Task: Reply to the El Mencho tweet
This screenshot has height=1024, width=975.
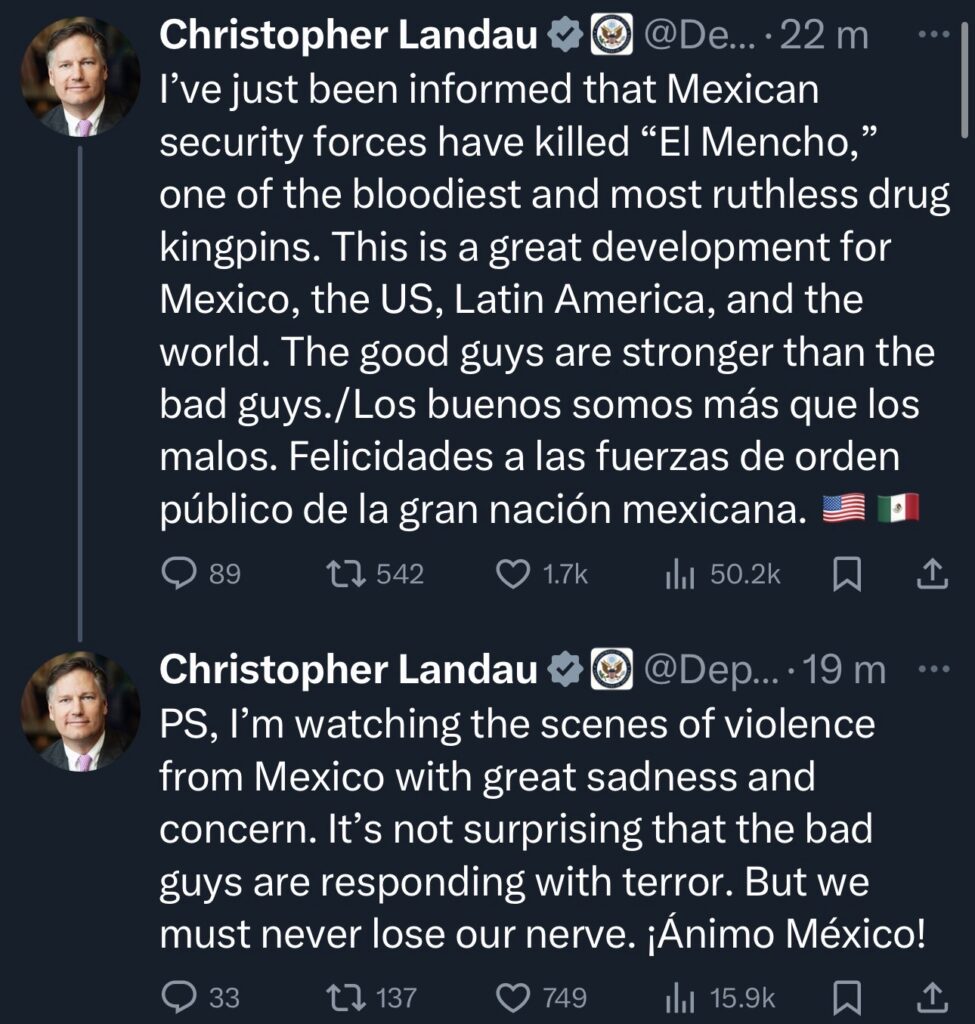Action: (x=178, y=574)
